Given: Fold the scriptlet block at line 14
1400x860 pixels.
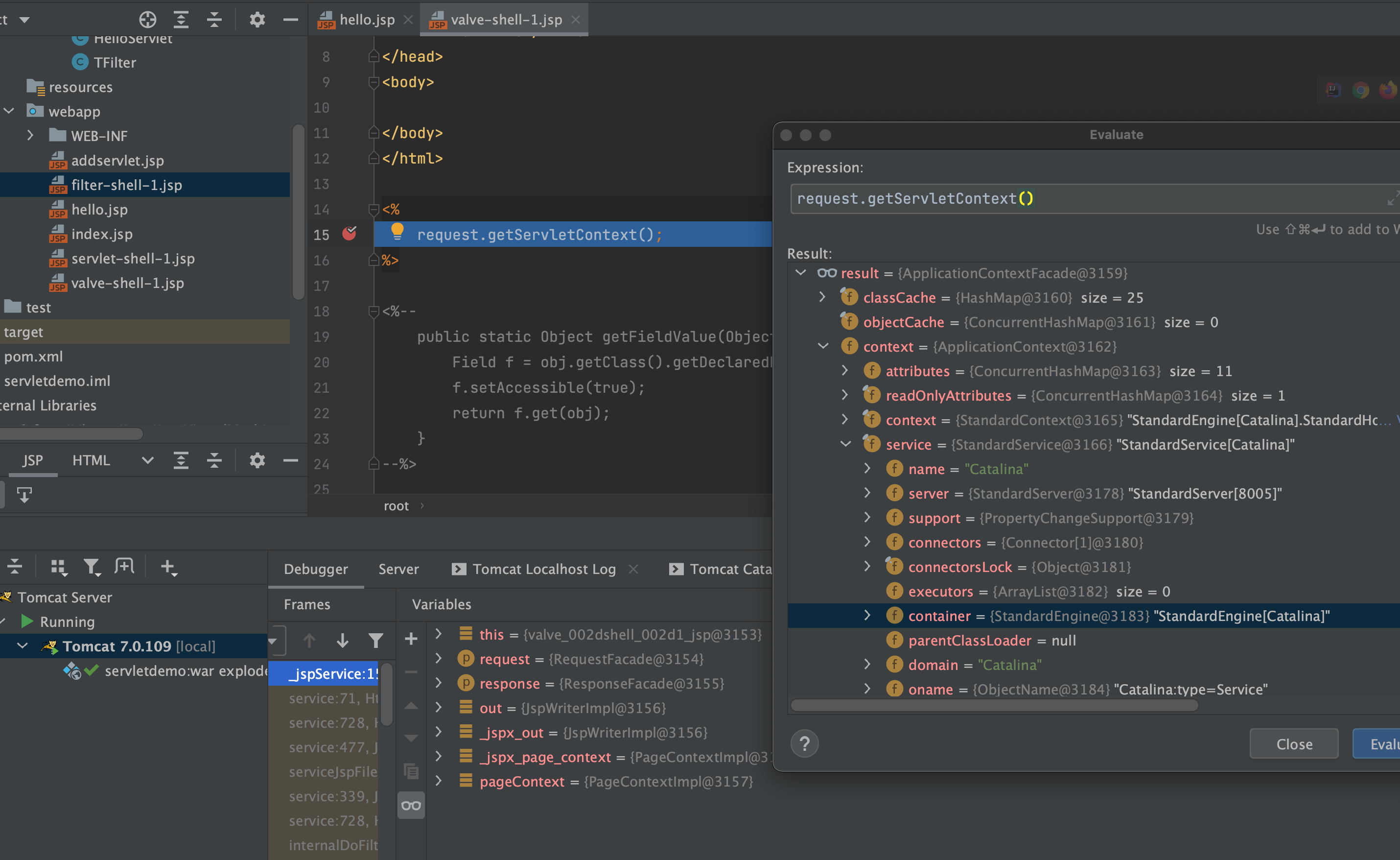Looking at the screenshot, I should click(x=373, y=210).
